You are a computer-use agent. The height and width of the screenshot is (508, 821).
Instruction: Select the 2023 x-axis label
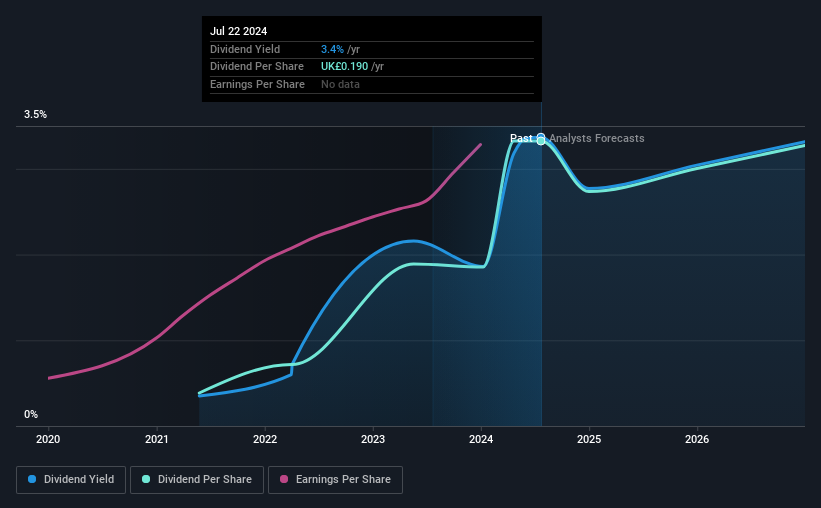(373, 439)
